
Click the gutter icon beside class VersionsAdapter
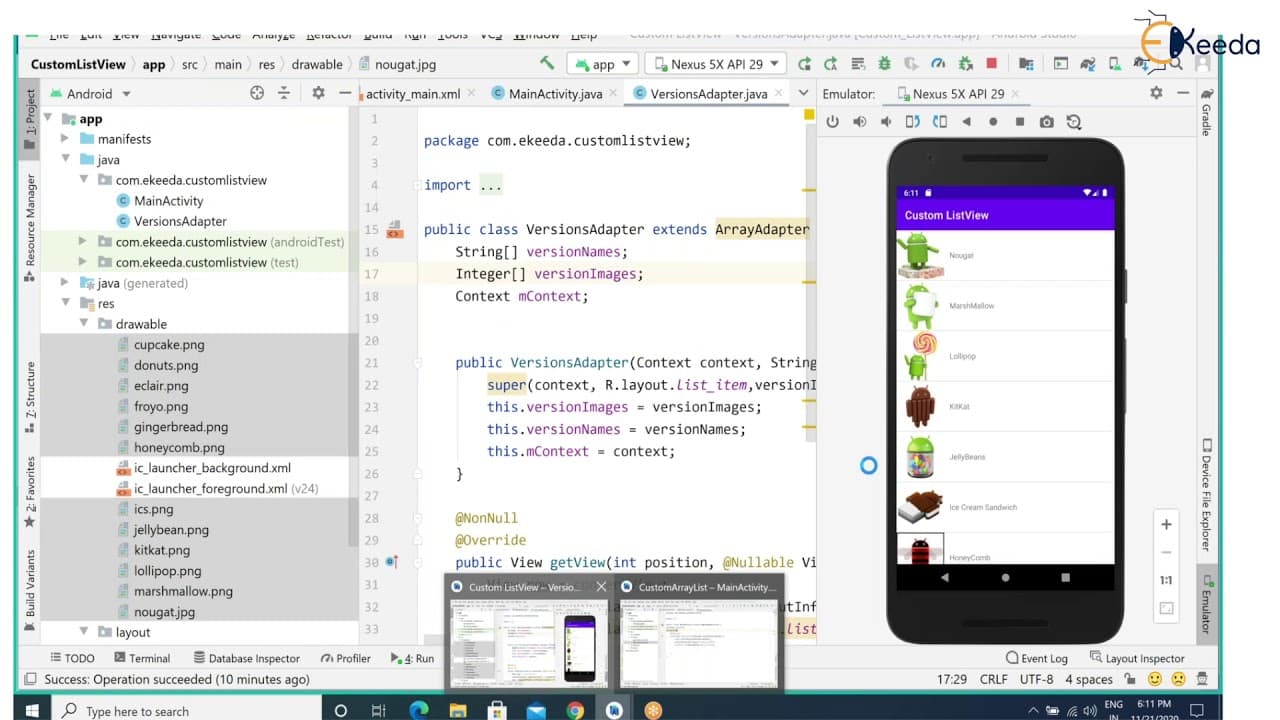coord(395,229)
